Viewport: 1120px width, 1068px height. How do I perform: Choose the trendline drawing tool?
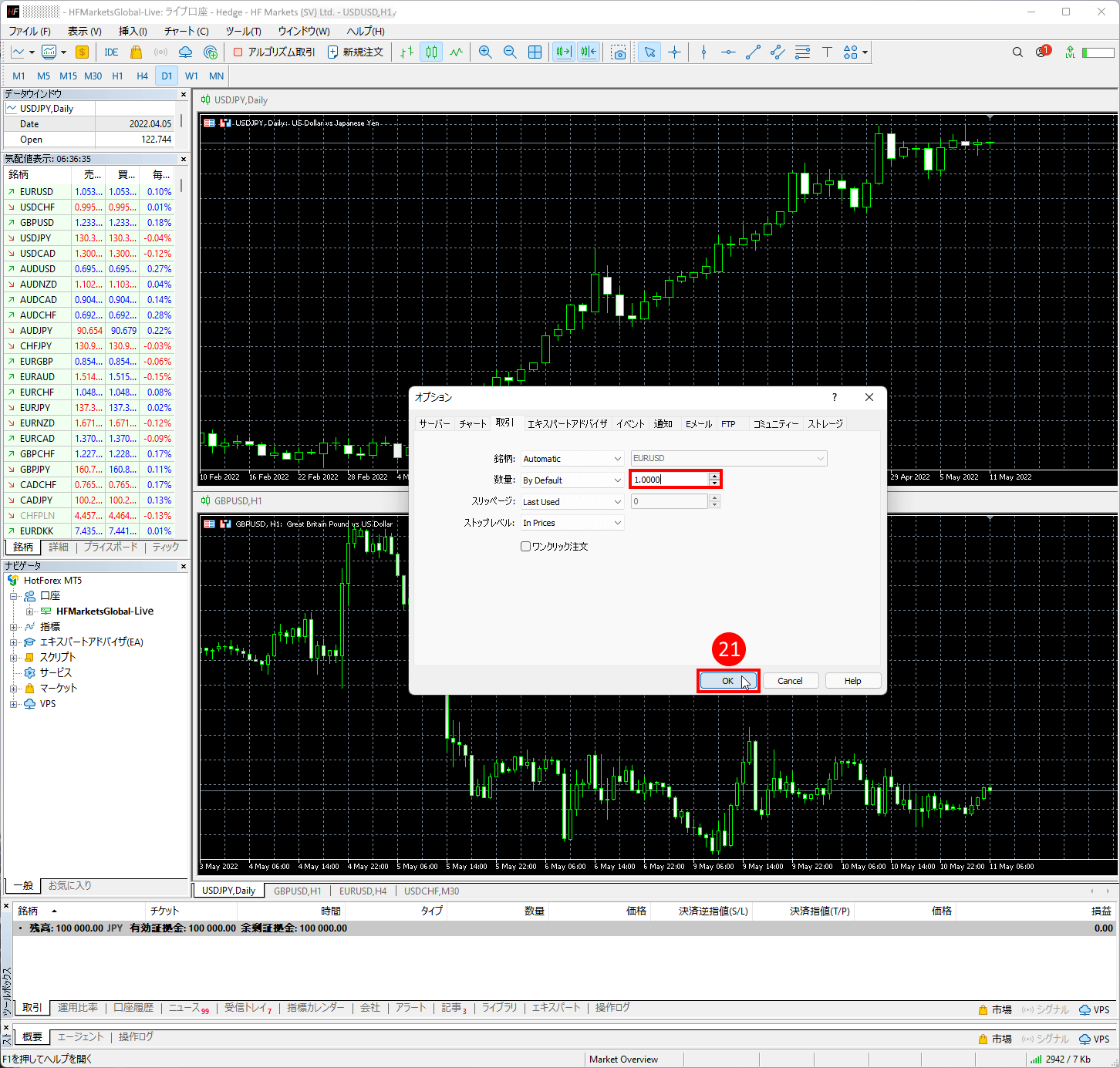753,52
